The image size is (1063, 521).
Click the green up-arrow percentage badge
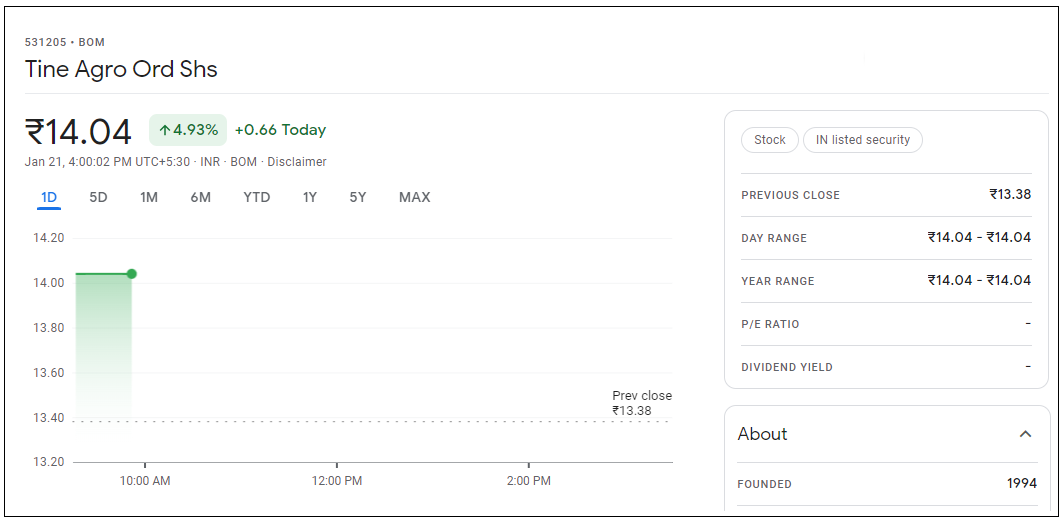point(188,130)
